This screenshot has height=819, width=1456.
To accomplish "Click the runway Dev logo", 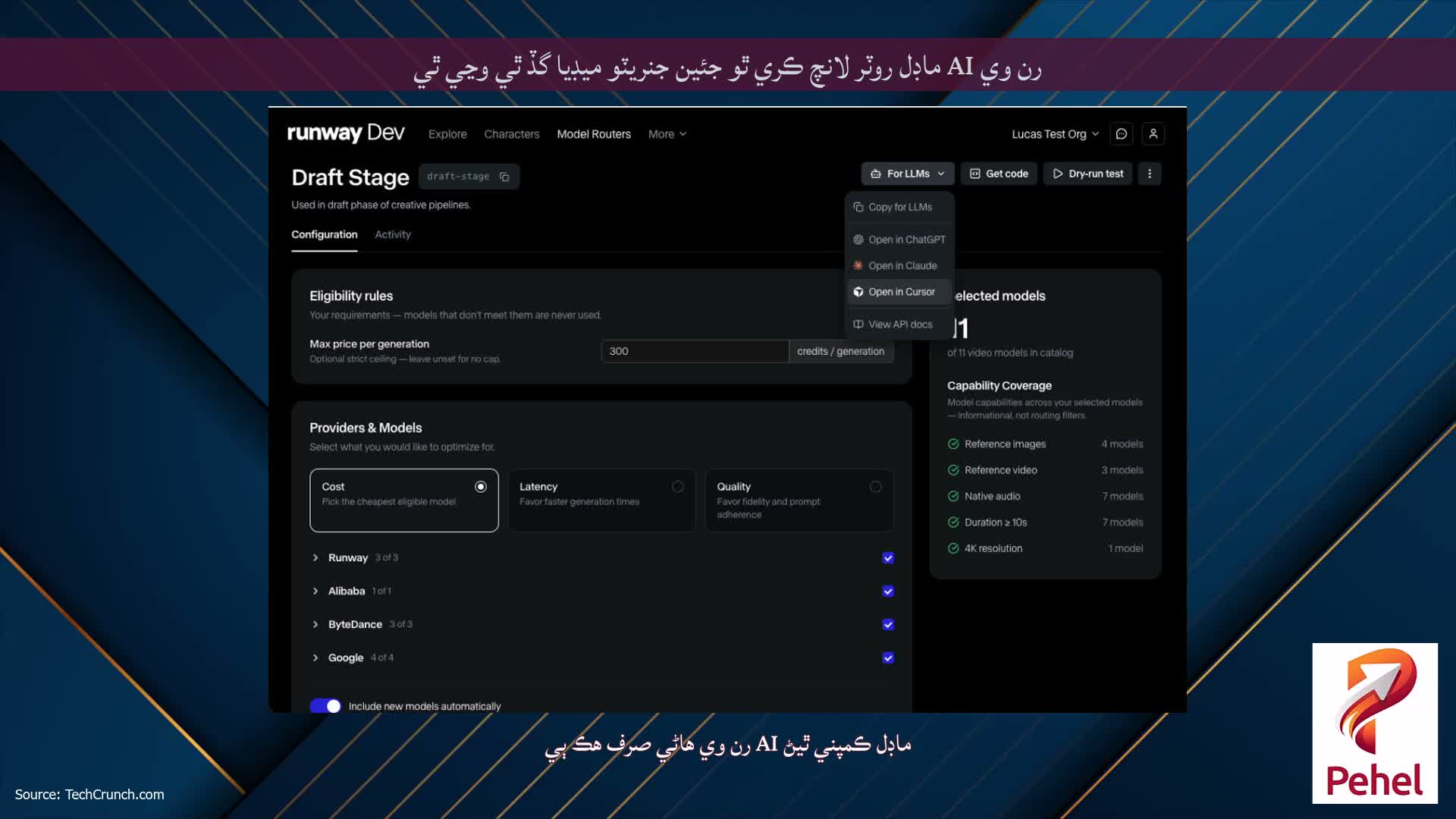I will coord(346,133).
